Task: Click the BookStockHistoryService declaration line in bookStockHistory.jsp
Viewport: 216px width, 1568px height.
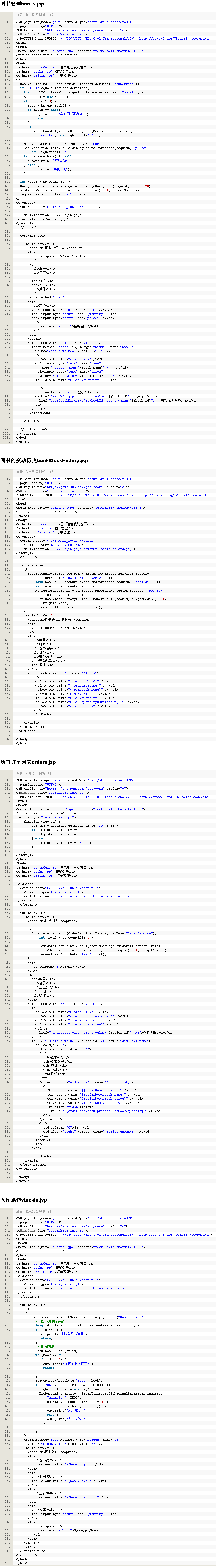Action: point(88,573)
